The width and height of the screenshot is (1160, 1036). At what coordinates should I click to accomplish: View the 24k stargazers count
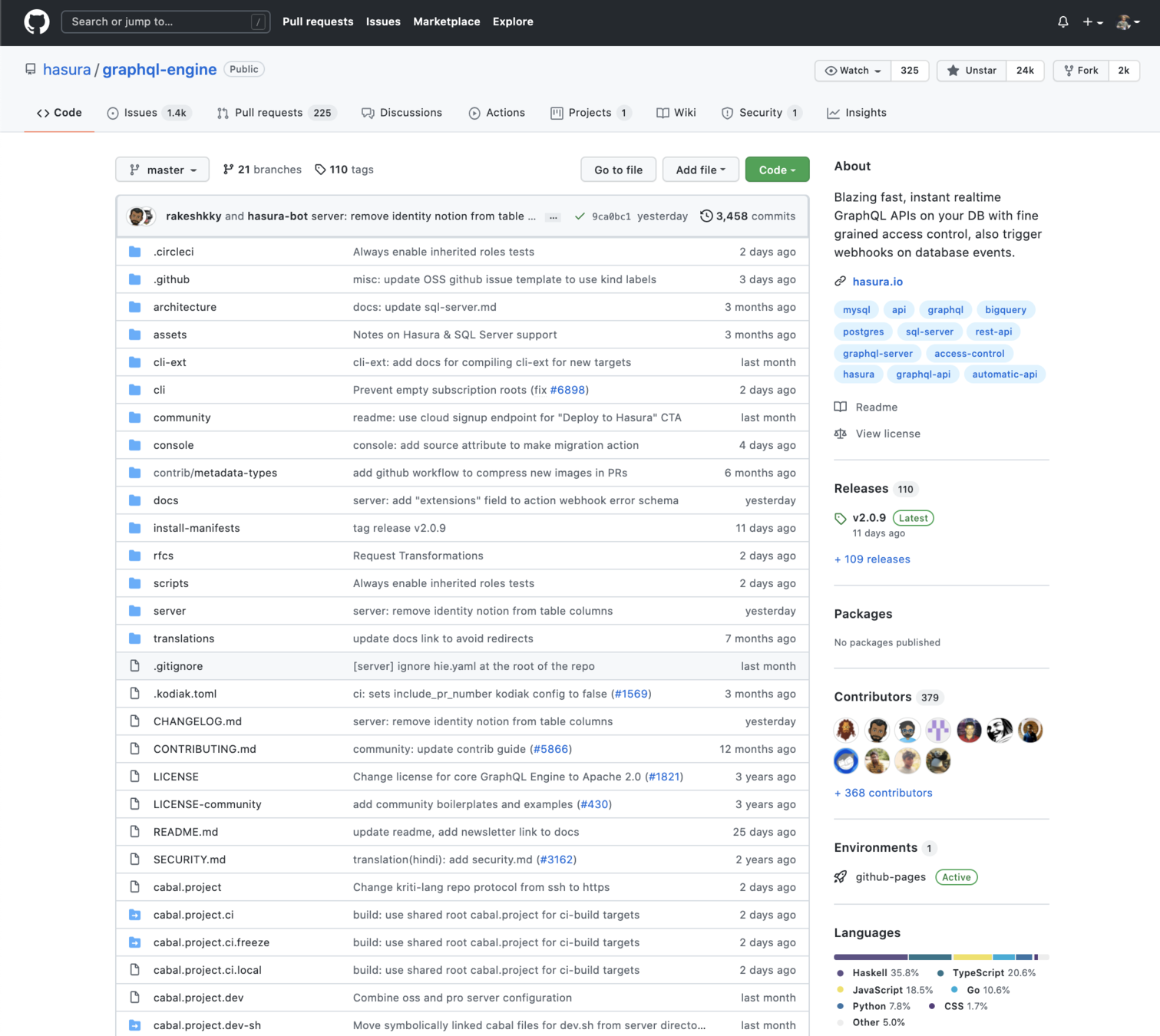(x=1025, y=71)
